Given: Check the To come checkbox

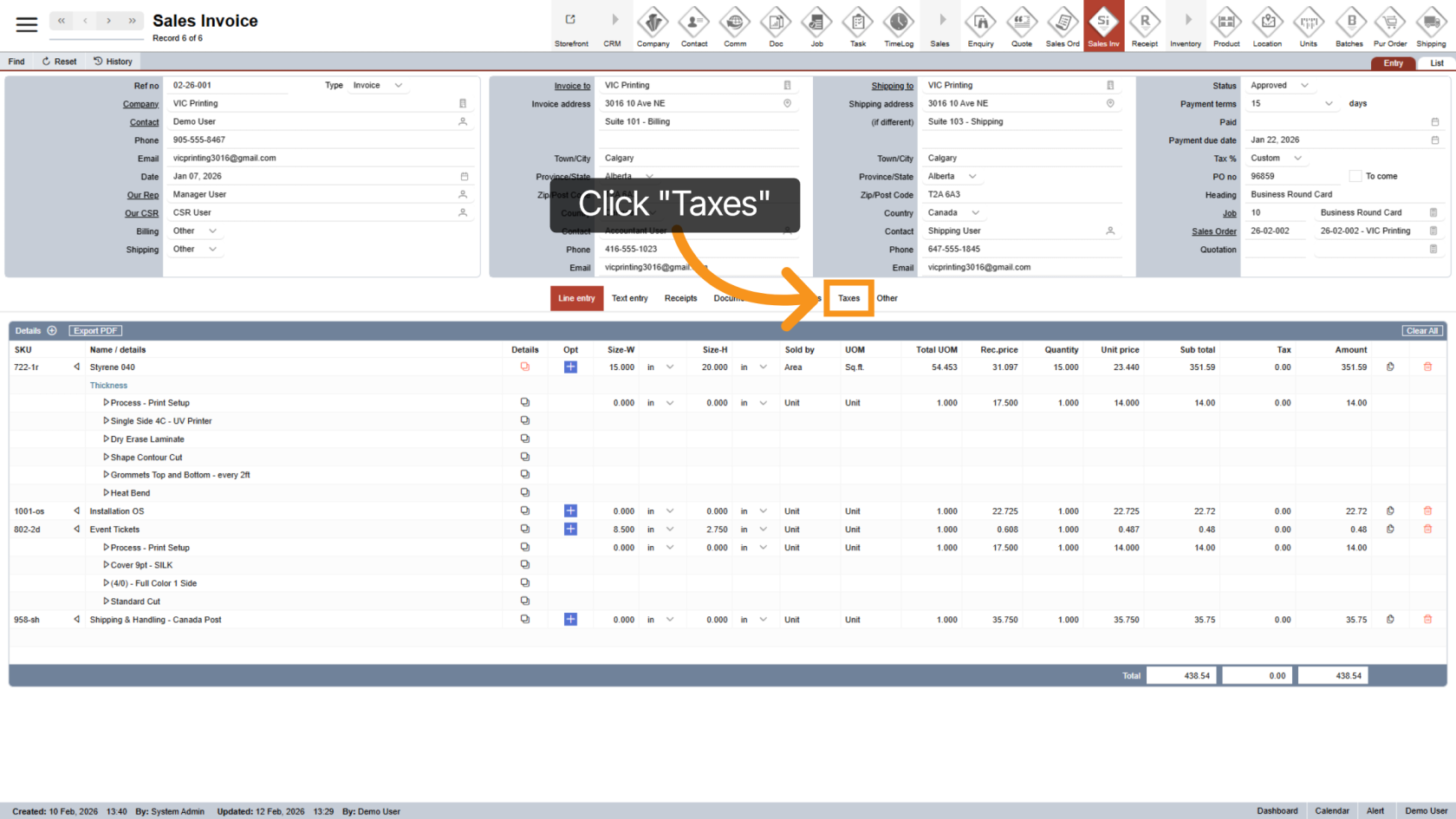Looking at the screenshot, I should (x=1355, y=176).
